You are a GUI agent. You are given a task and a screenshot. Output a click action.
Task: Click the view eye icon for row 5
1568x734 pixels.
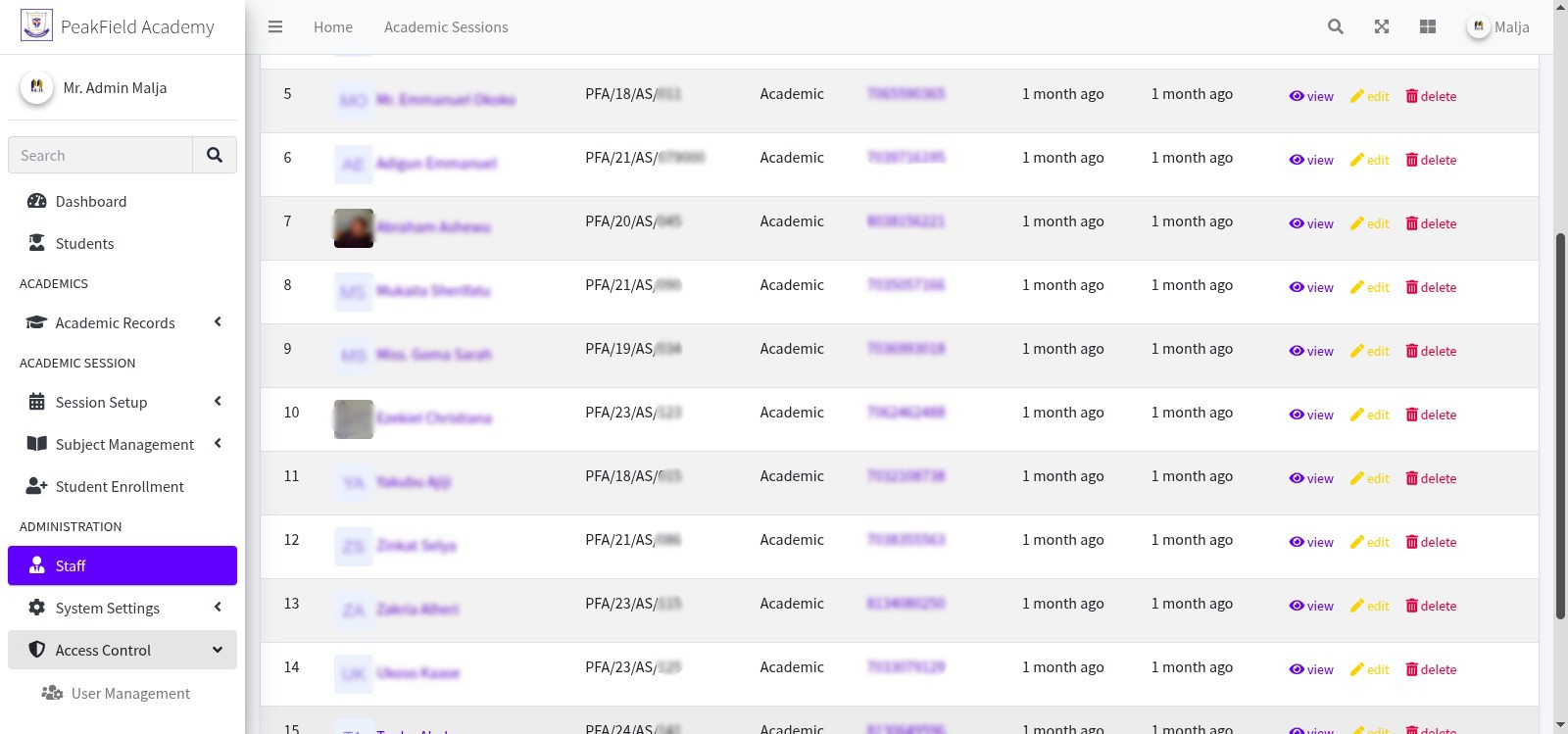point(1296,96)
